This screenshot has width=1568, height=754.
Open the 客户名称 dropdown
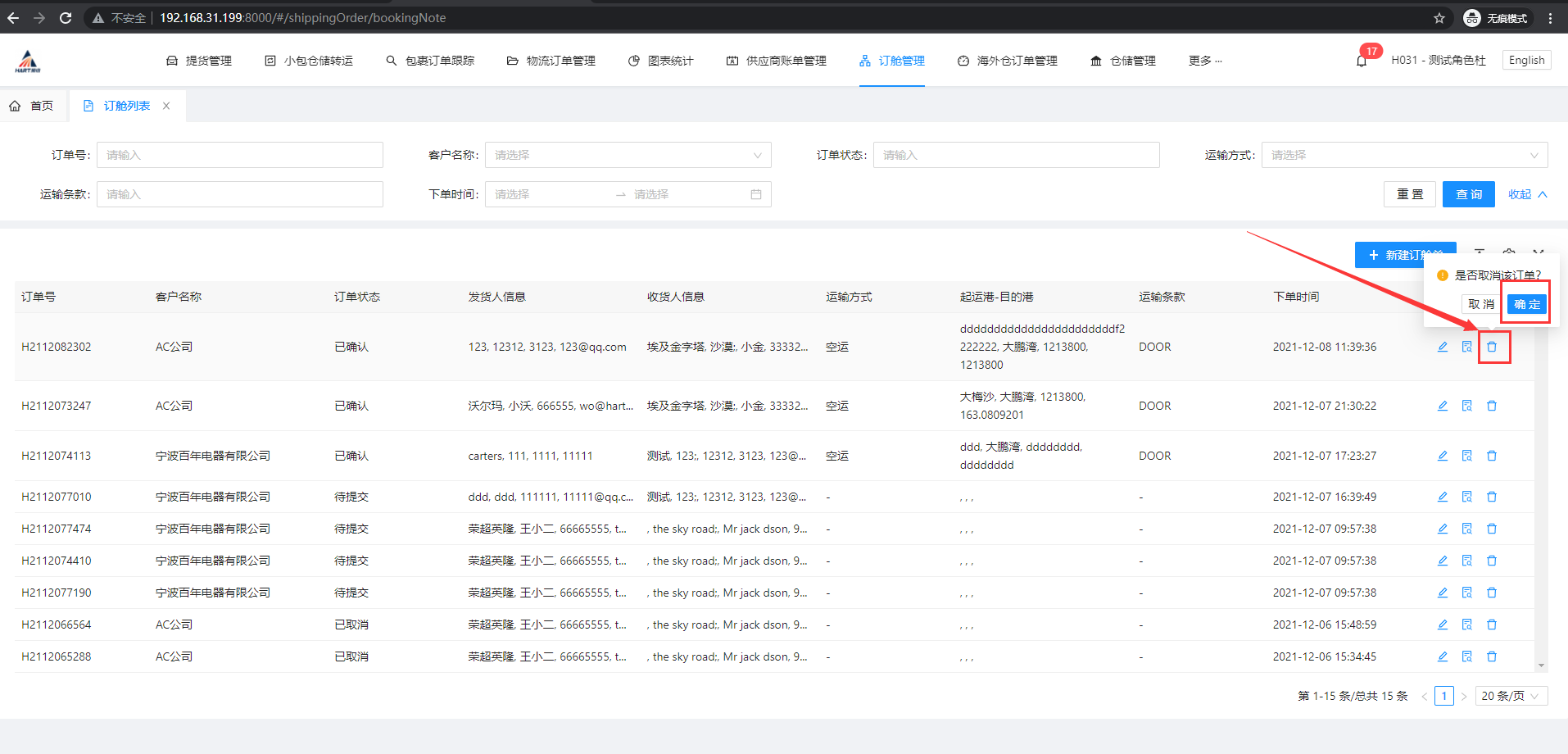[x=628, y=155]
